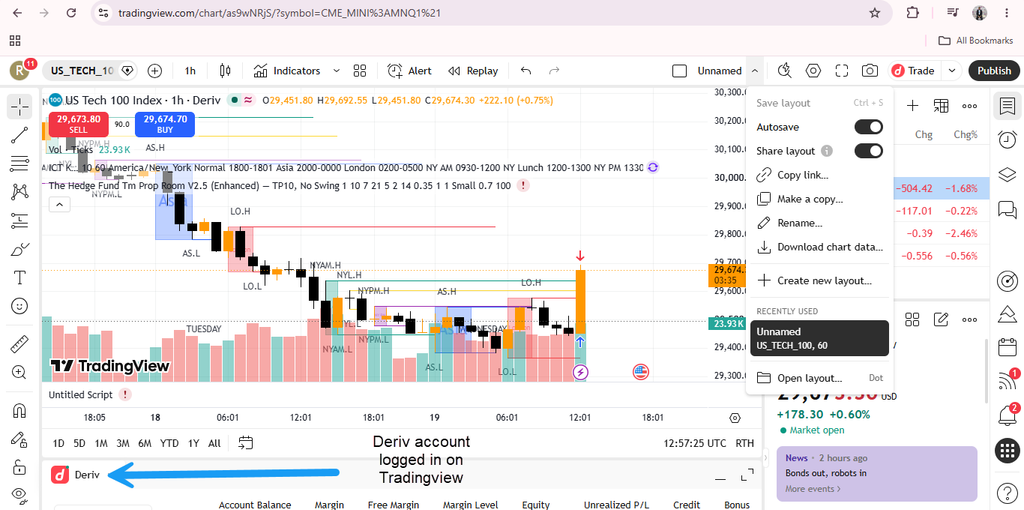Open quick search magnifier icon
This screenshot has width=1024, height=510.
tap(785, 71)
